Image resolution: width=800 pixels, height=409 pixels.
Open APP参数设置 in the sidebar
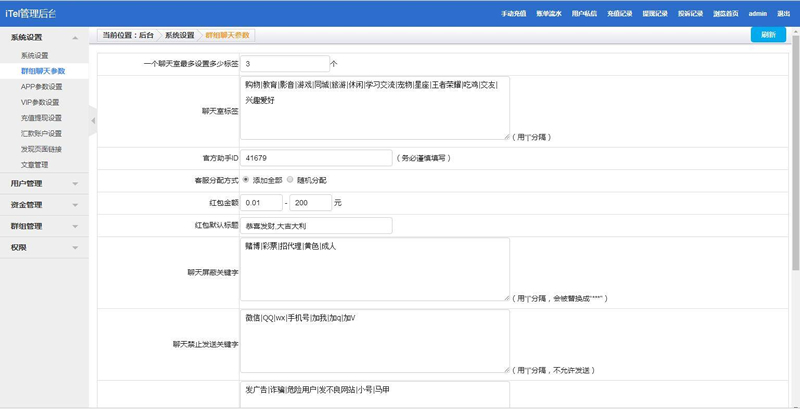pyautogui.click(x=41, y=87)
